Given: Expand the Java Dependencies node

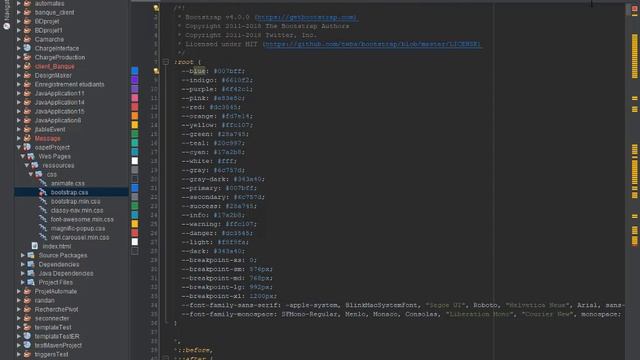Looking at the screenshot, I should tap(23, 273).
